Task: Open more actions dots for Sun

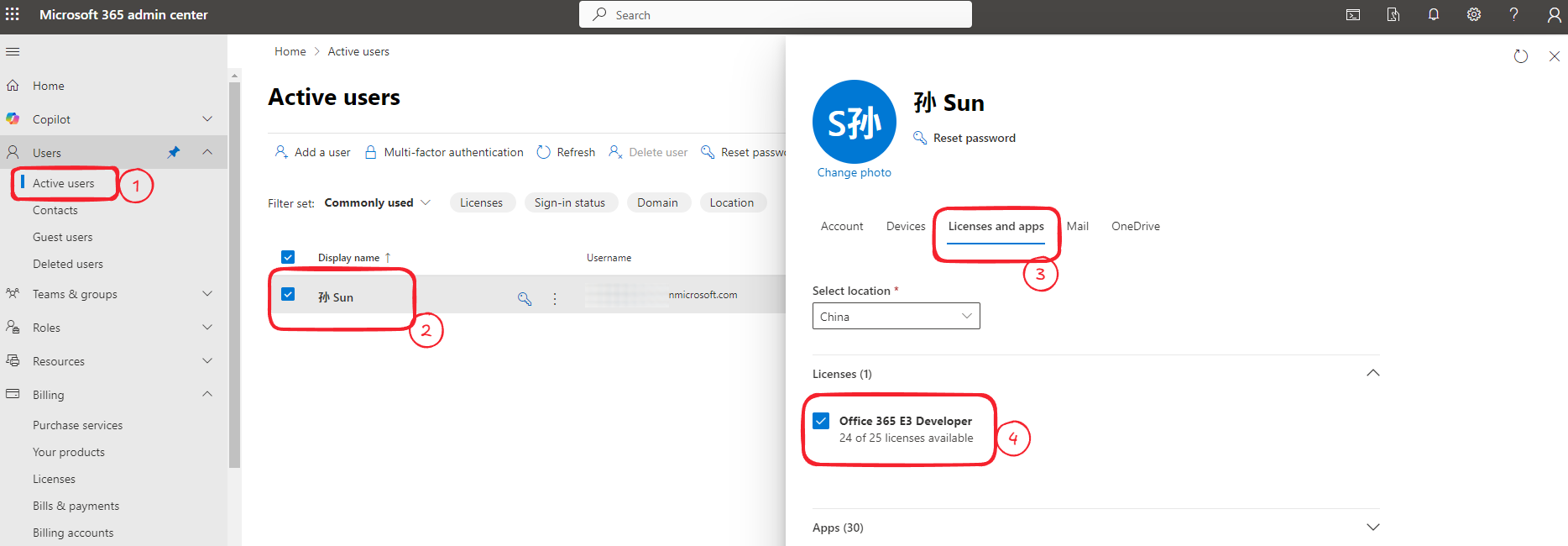Action: [555, 298]
